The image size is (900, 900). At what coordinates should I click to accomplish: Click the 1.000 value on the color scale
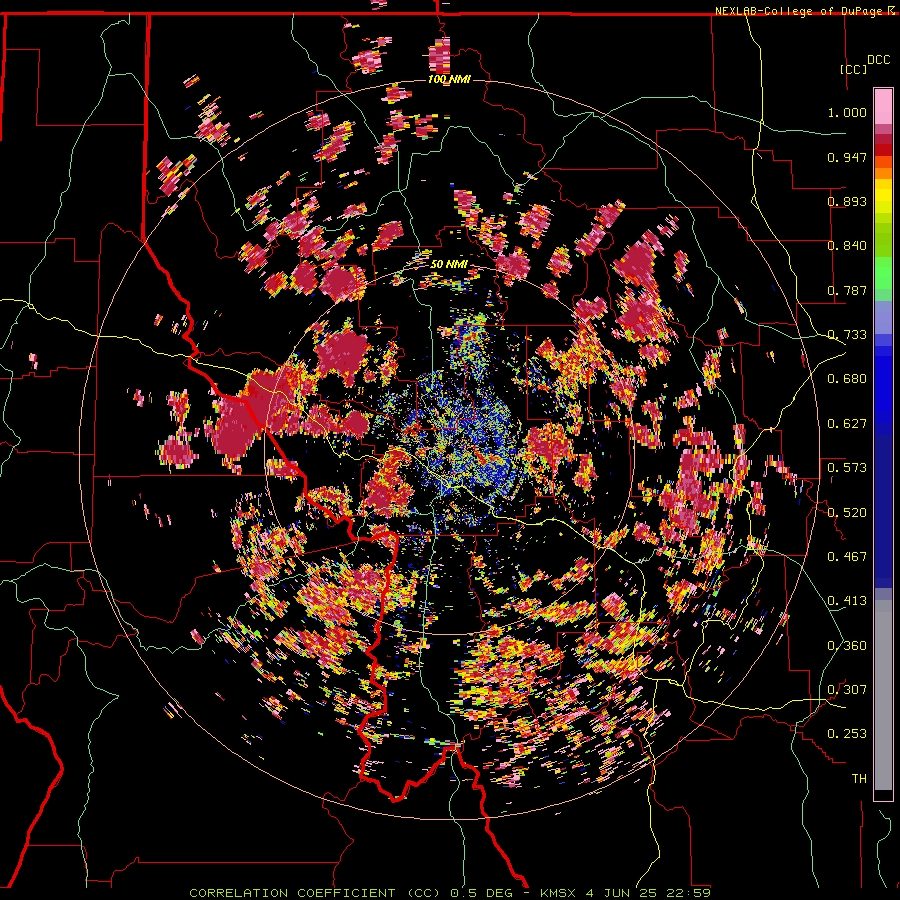pos(847,112)
